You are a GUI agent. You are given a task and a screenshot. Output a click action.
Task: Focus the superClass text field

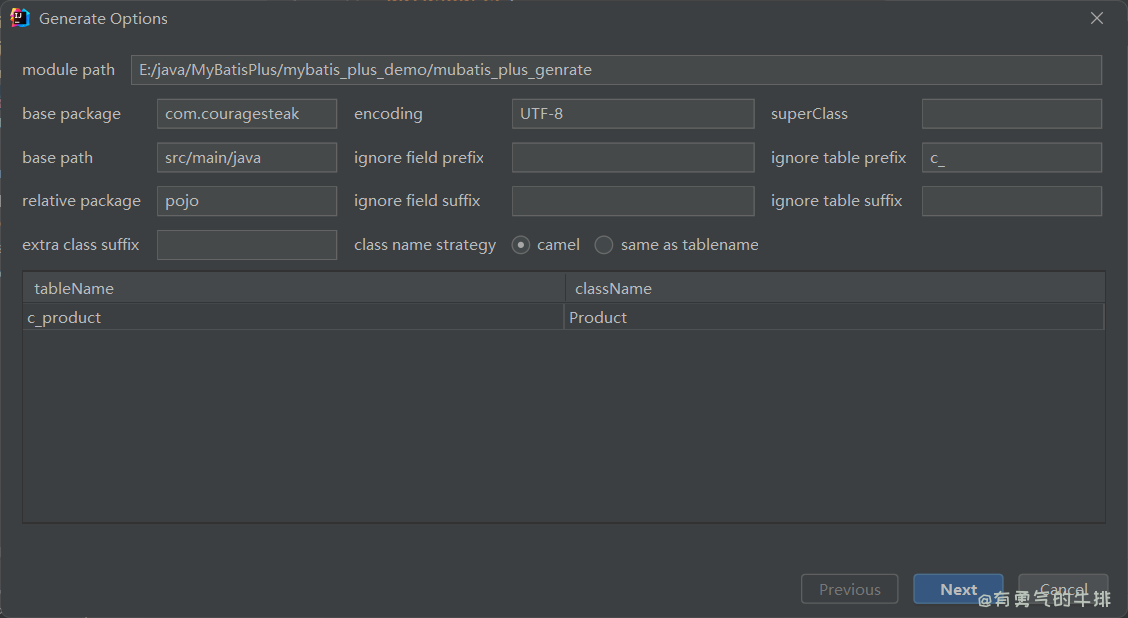click(1011, 114)
